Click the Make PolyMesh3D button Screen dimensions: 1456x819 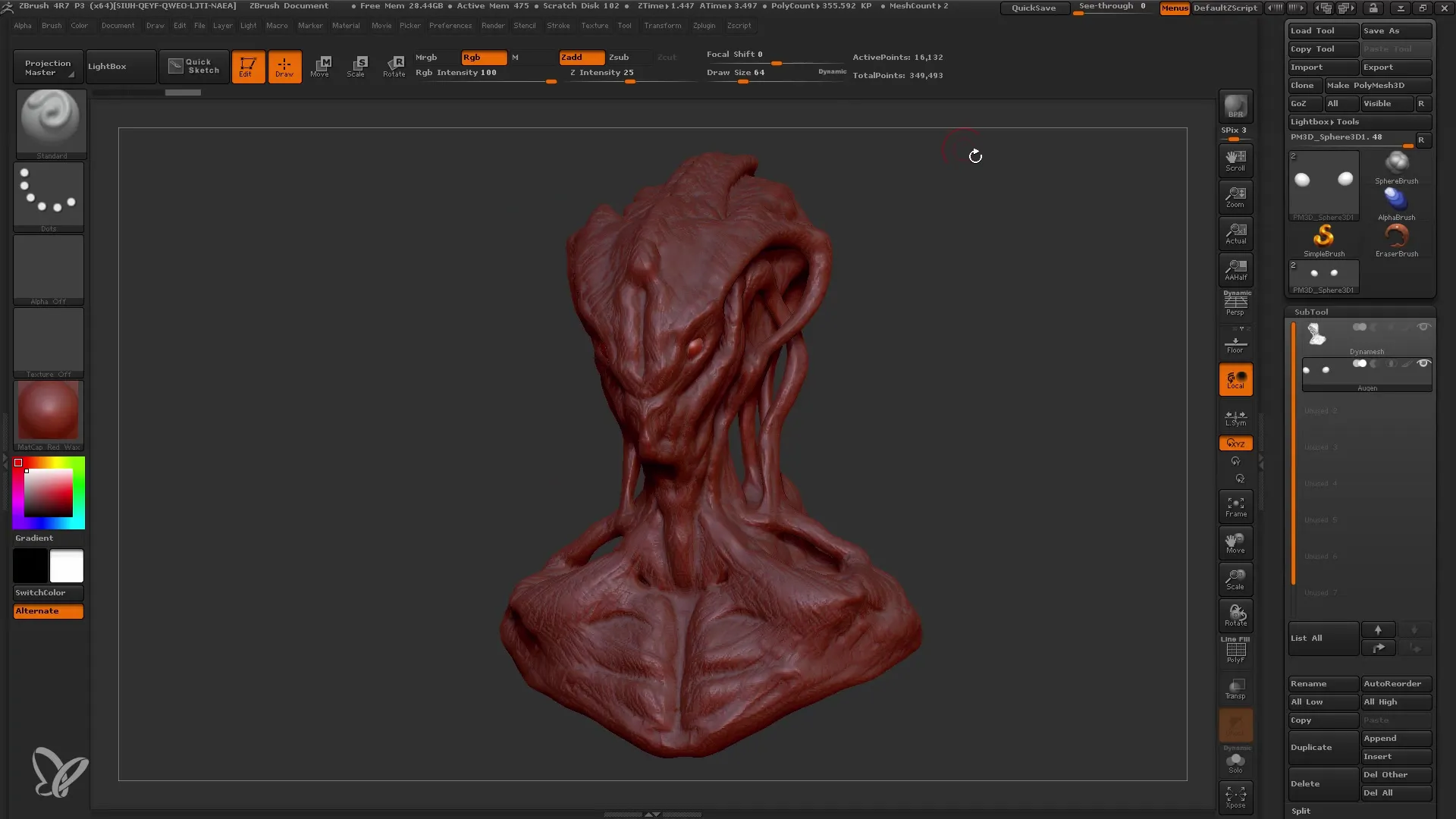1369,85
